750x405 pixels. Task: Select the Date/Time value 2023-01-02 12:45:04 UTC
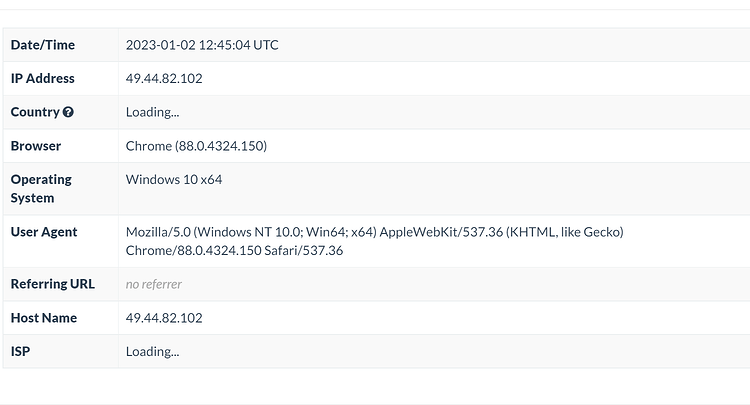click(202, 45)
